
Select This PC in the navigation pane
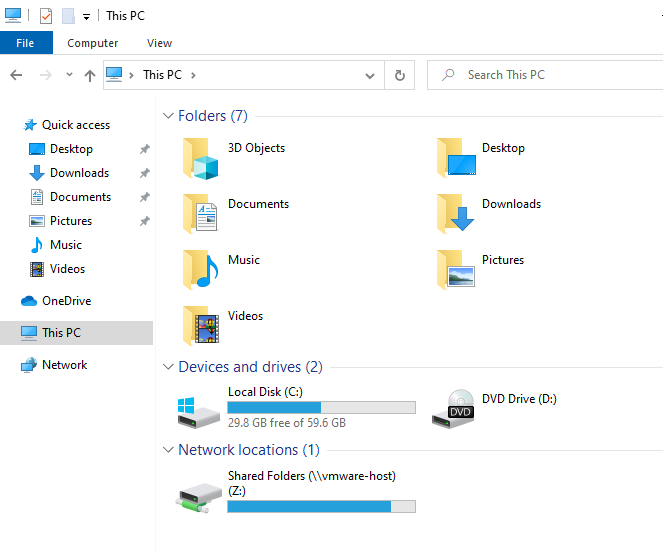pyautogui.click(x=76, y=333)
